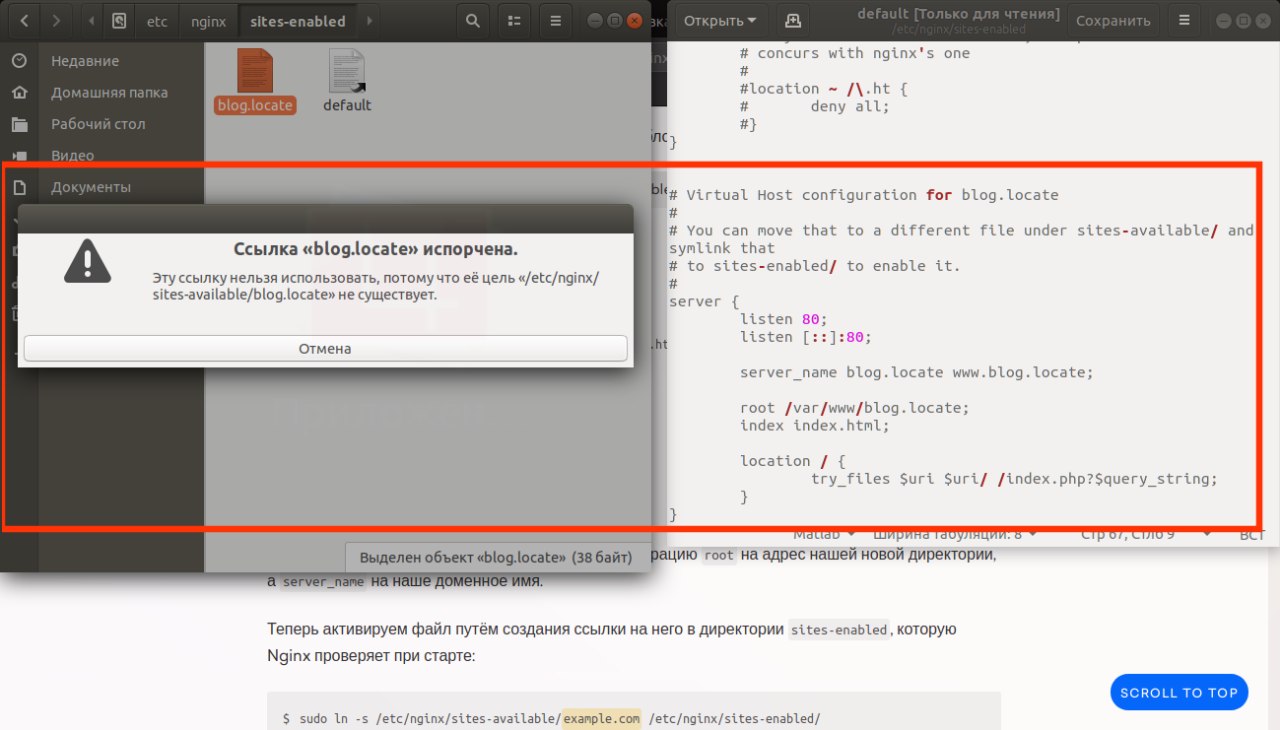Click the Desktop folder icon in sidebar
Viewport: 1280px width, 730px height.
click(19, 124)
